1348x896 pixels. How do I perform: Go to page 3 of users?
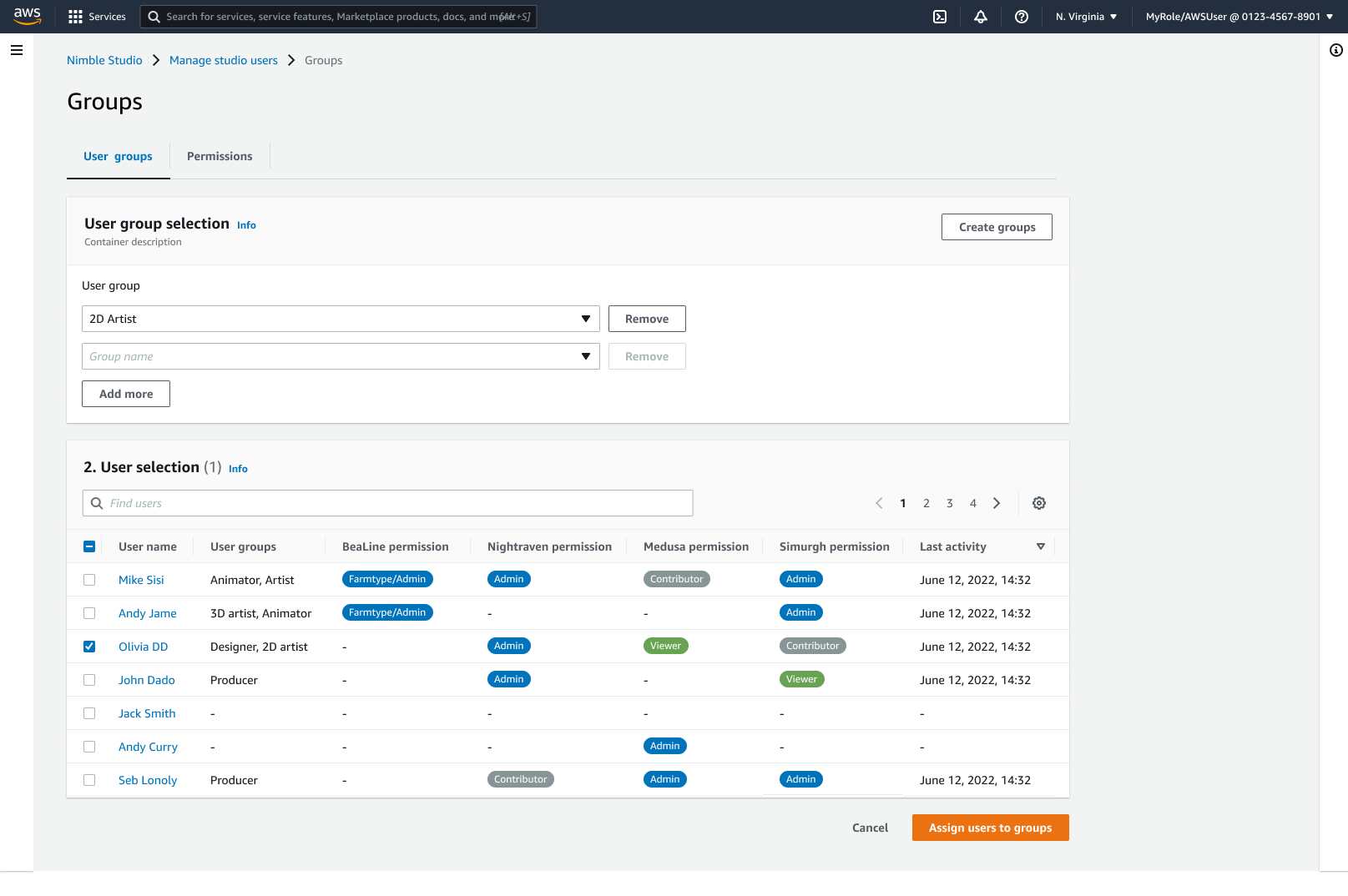[950, 503]
